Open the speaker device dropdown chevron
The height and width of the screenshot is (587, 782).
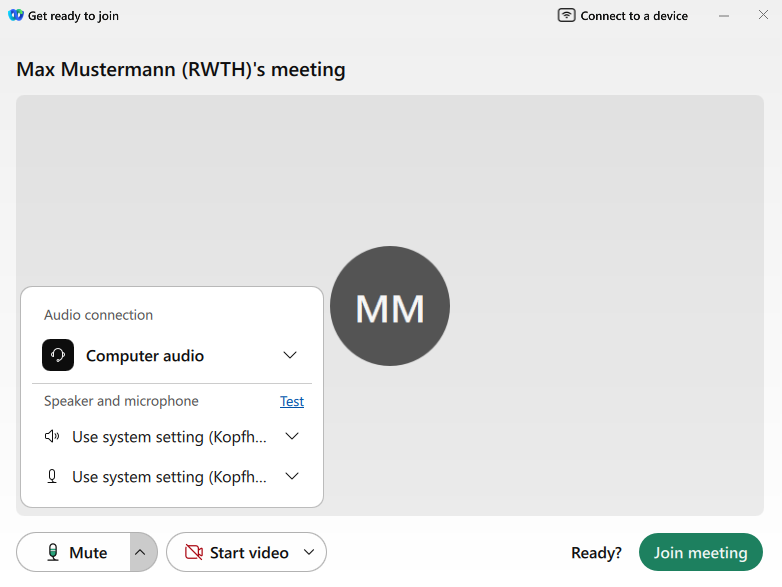click(x=292, y=437)
